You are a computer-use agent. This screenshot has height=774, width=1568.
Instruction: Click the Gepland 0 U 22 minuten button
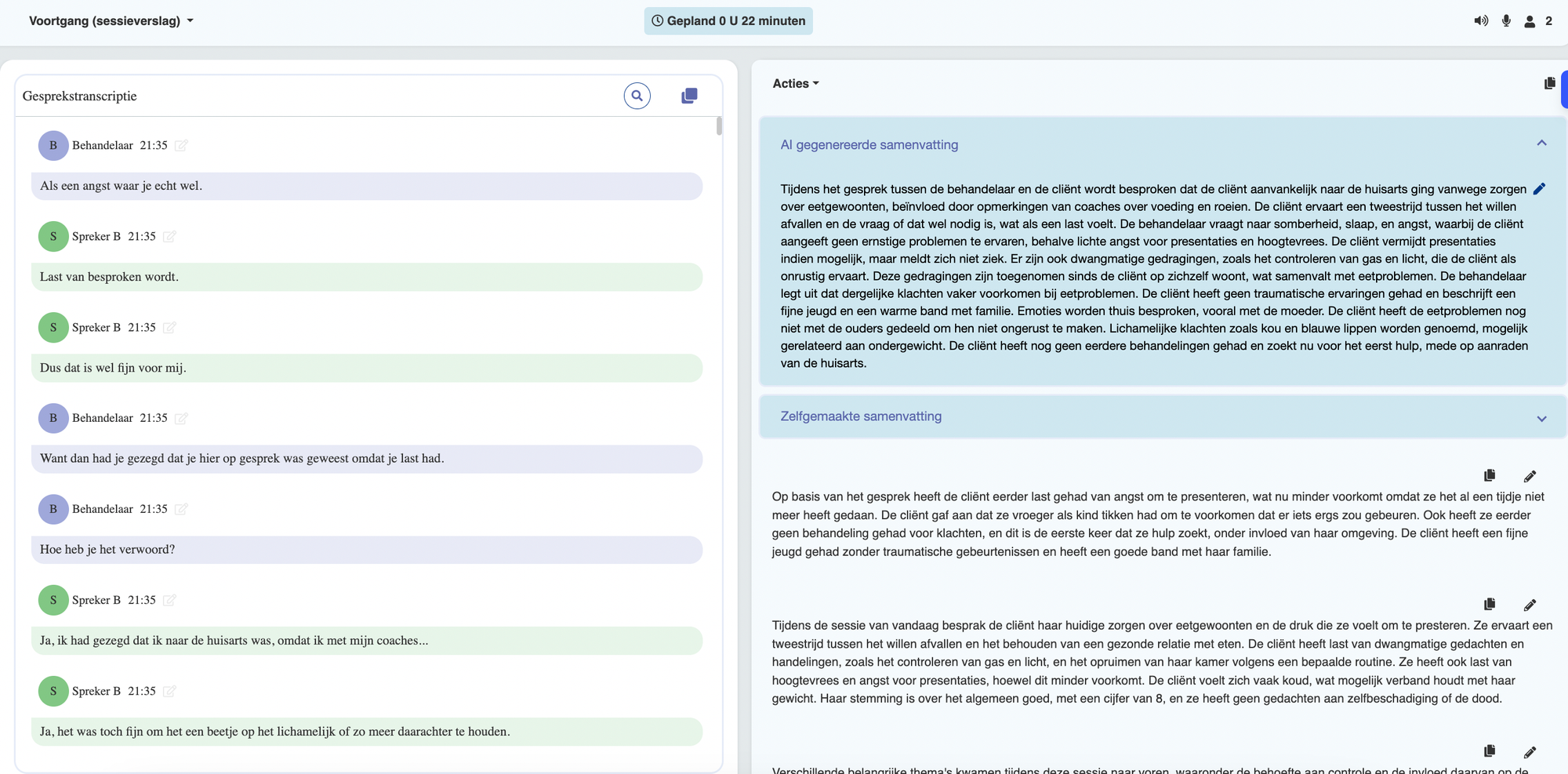728,21
